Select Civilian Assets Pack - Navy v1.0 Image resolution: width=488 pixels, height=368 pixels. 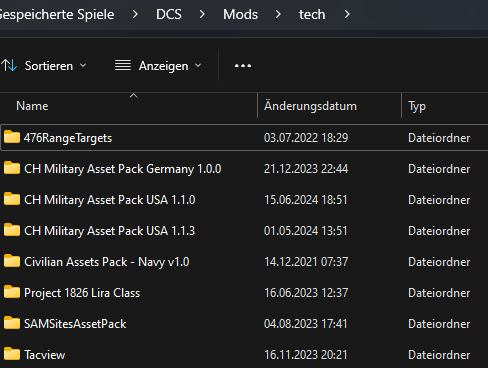point(107,262)
